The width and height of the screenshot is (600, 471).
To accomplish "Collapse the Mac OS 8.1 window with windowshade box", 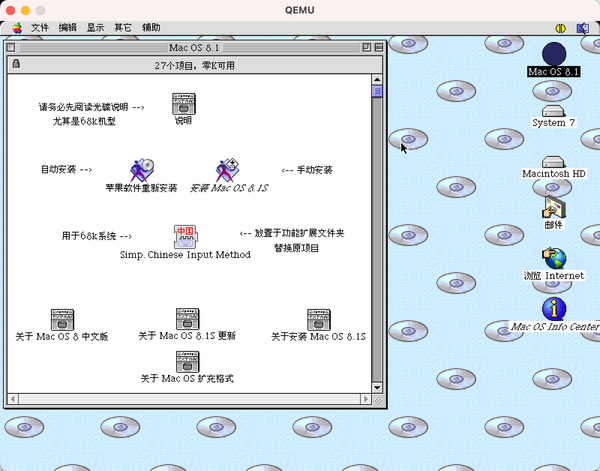I will (x=379, y=47).
